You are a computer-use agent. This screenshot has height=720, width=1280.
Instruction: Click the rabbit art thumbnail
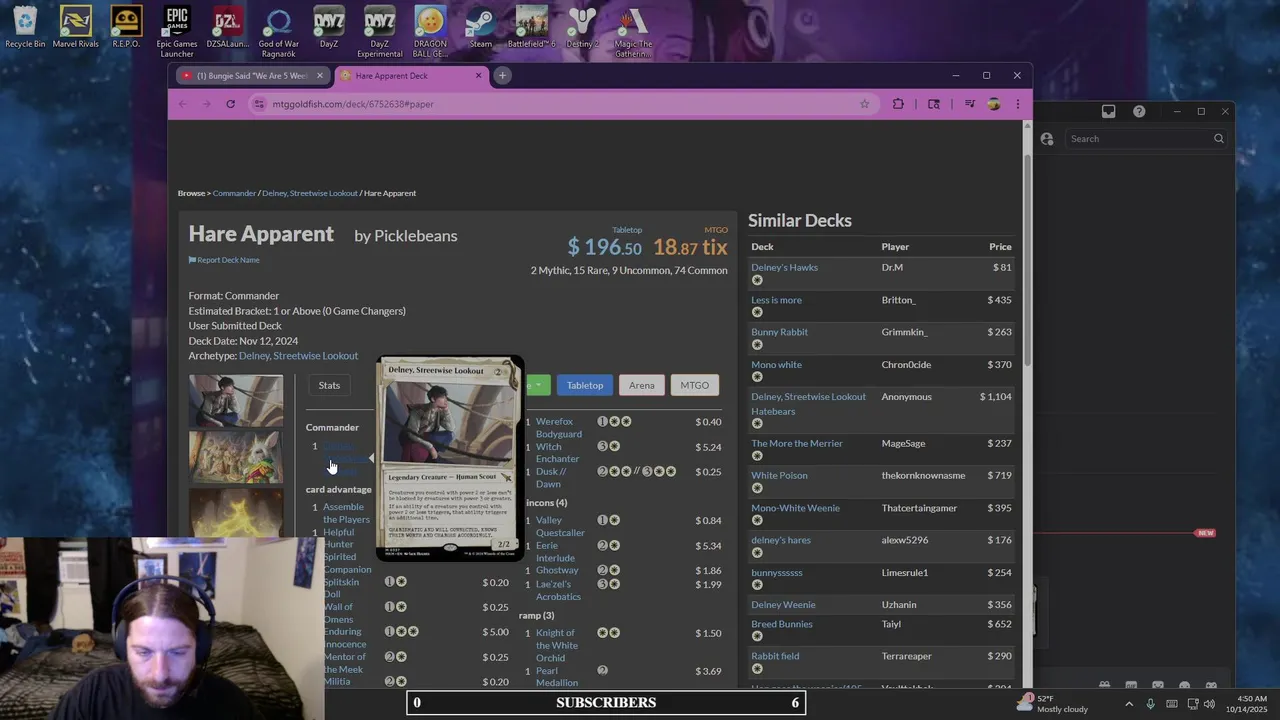[x=236, y=458]
